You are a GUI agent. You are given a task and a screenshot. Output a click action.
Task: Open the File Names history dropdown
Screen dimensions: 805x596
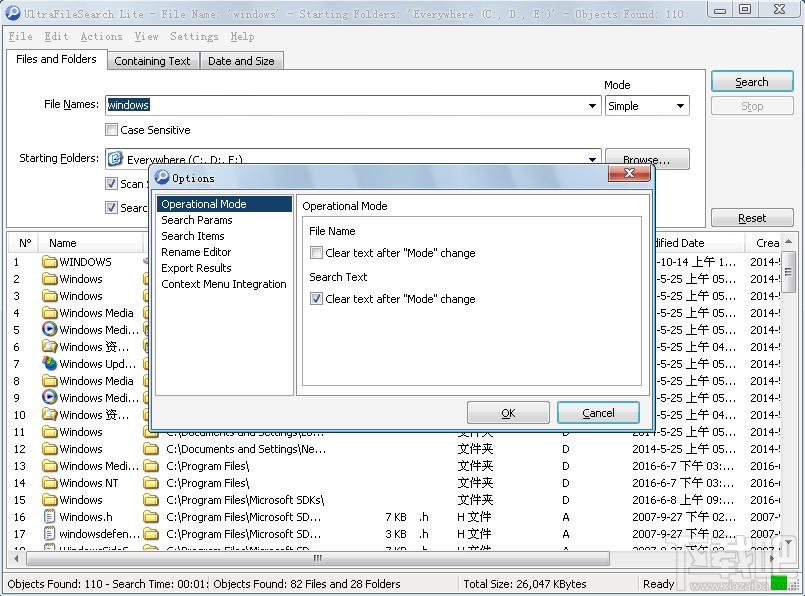(x=592, y=106)
